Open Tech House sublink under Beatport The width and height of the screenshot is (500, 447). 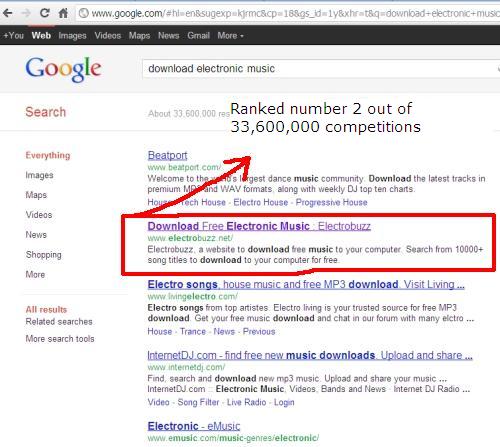[203, 202]
